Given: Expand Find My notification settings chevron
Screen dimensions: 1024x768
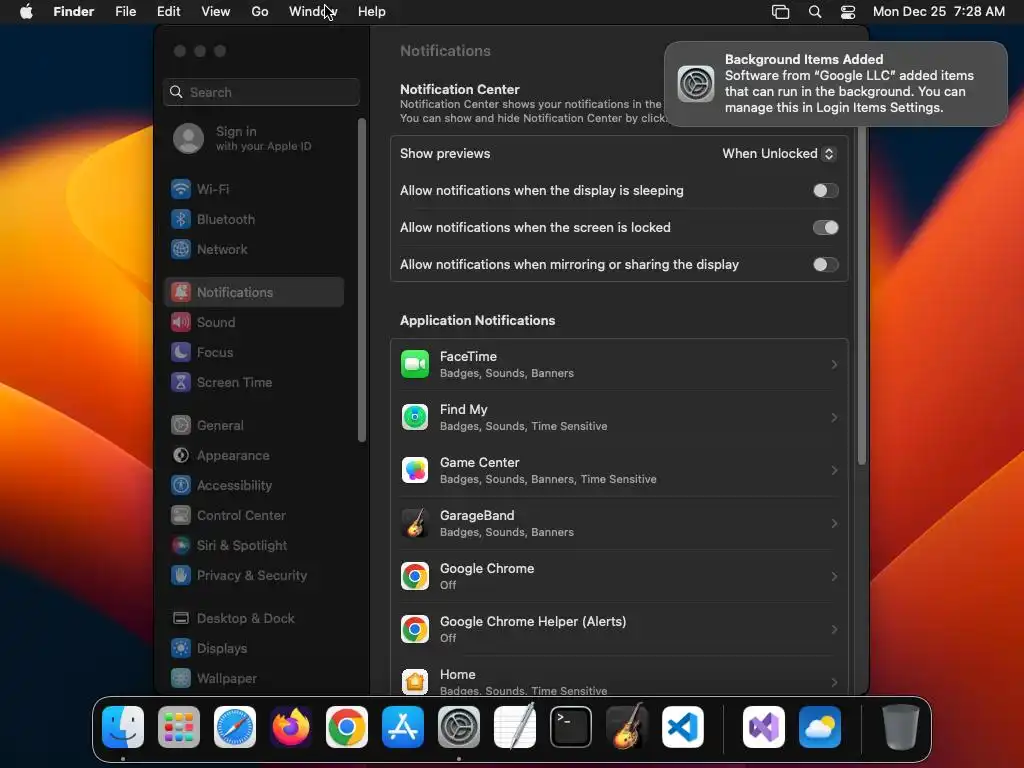Looking at the screenshot, I should pos(834,417).
